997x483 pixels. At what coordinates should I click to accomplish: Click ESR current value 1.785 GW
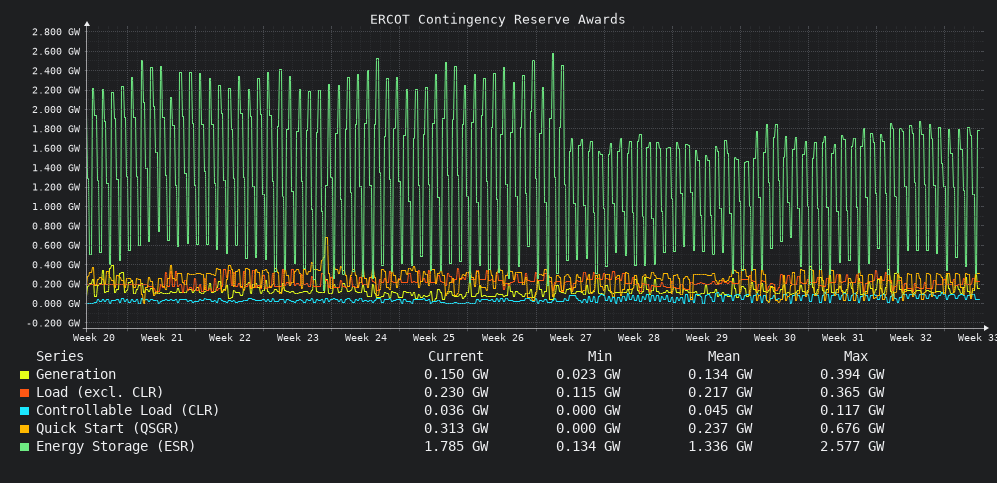456,446
